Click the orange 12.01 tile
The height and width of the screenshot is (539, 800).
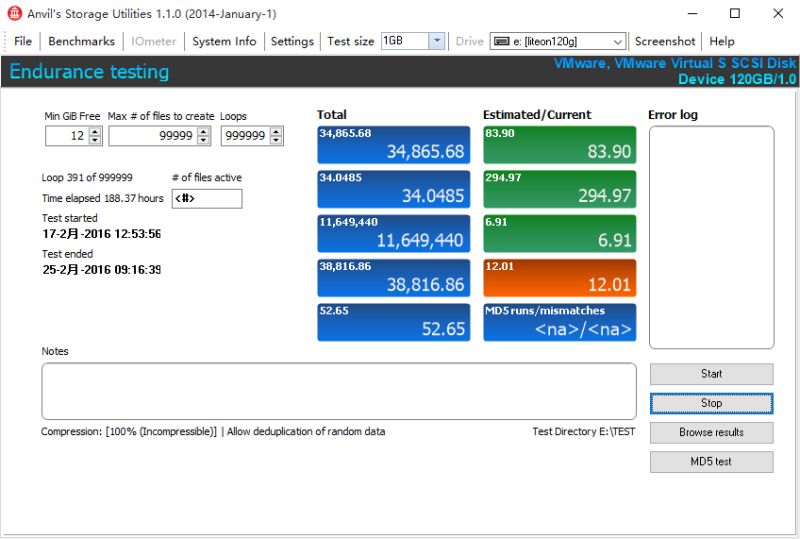pos(560,278)
